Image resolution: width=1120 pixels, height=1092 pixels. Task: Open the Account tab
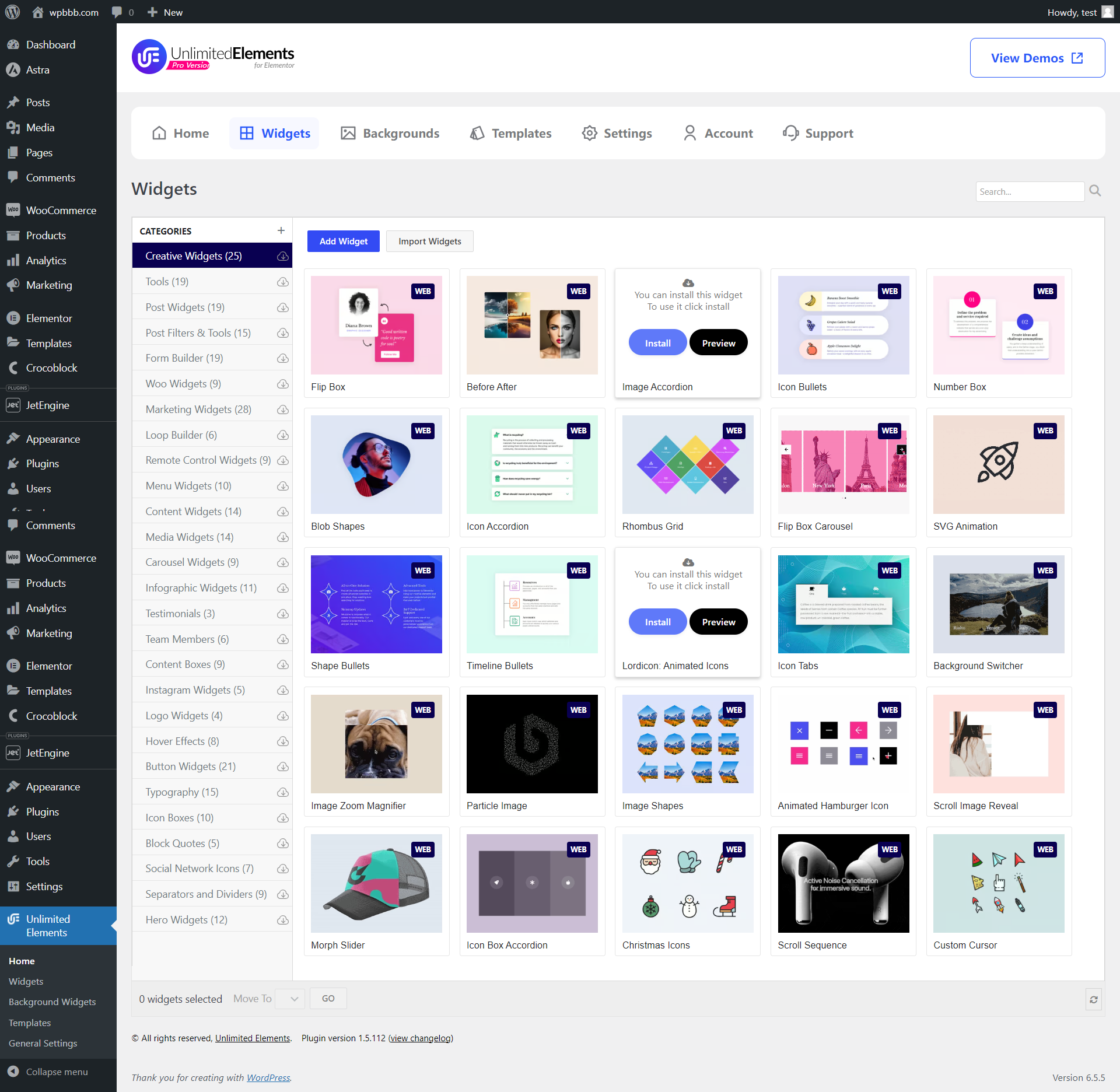[718, 133]
